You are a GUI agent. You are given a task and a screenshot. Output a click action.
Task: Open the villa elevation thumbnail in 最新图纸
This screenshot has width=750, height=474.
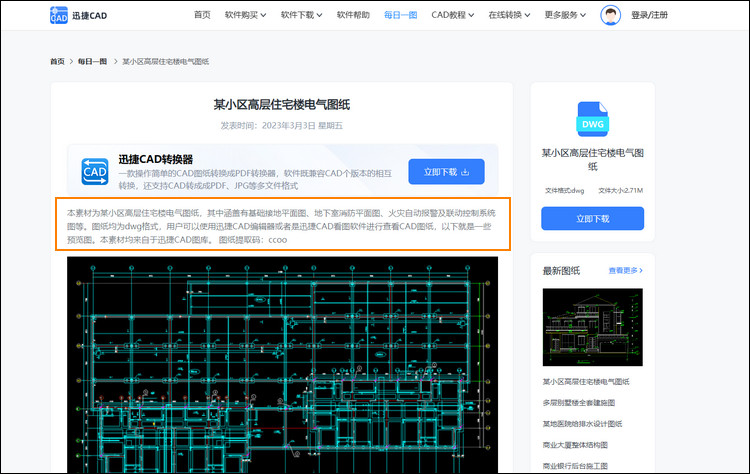pyautogui.click(x=592, y=327)
